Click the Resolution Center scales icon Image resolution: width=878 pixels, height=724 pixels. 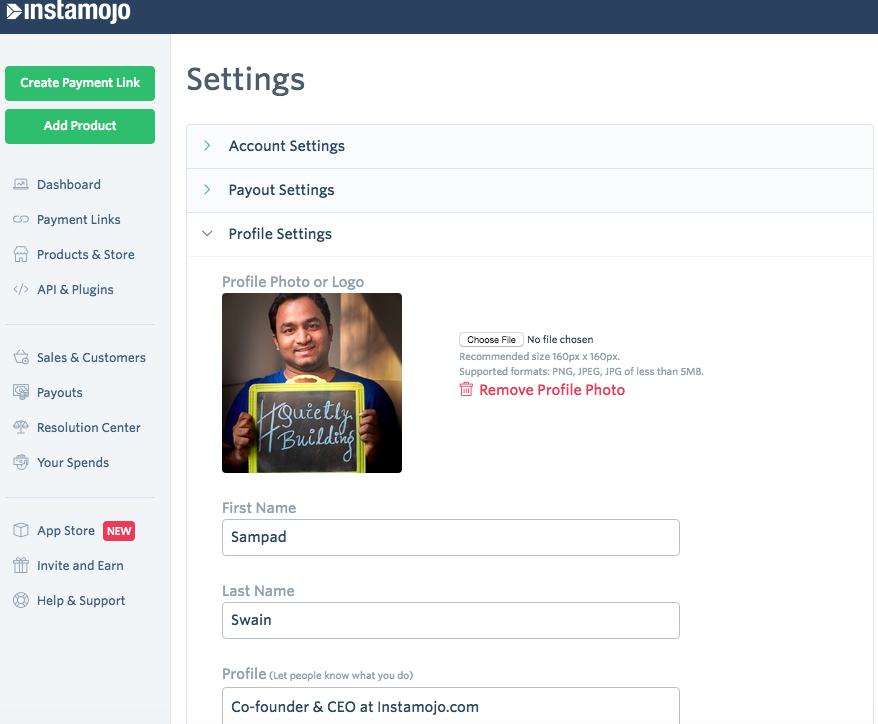pyautogui.click(x=20, y=428)
